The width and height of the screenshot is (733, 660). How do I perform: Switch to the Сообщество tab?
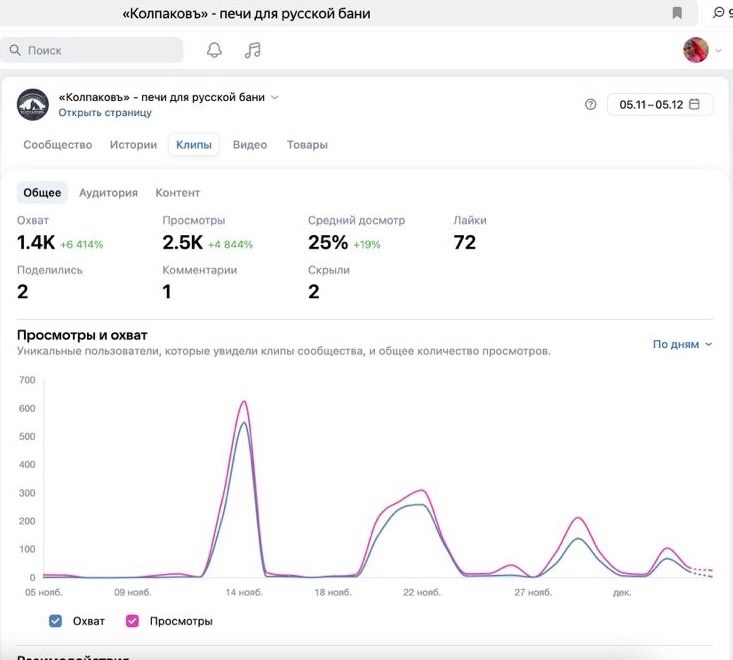tap(57, 145)
